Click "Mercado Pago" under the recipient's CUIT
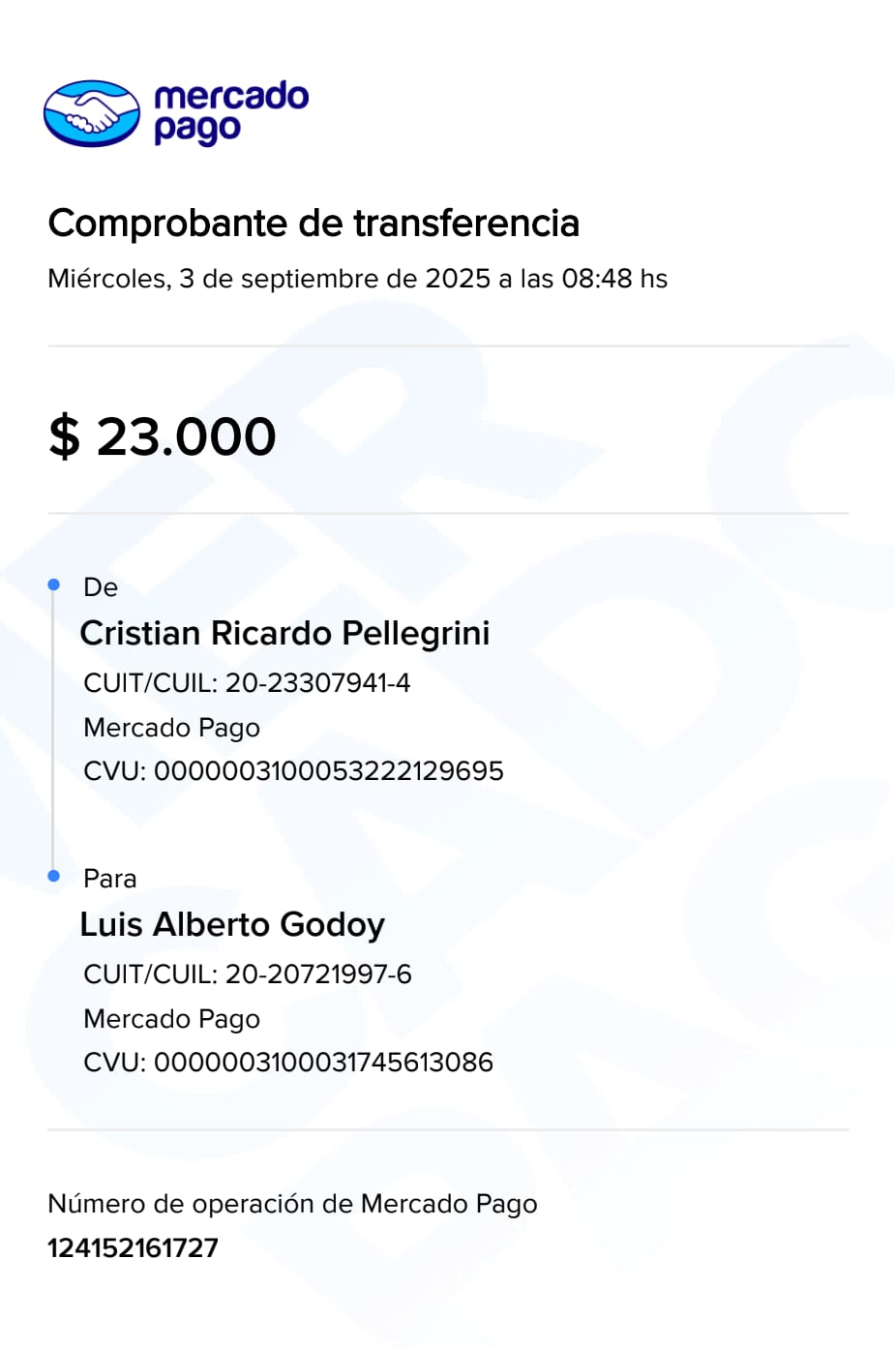The image size is (896, 1349). click(x=171, y=1019)
